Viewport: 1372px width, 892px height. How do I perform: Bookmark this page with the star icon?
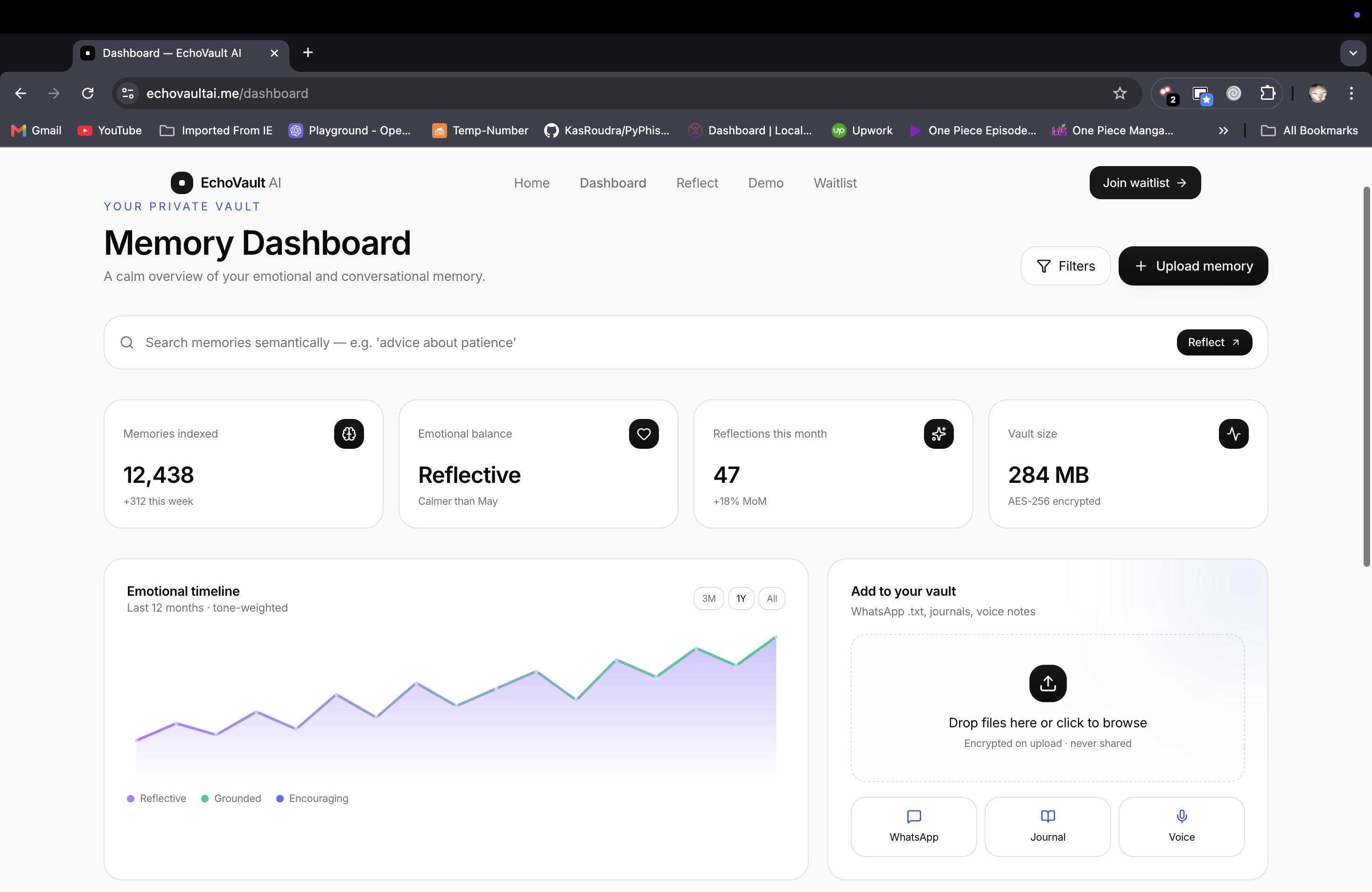[x=1120, y=93]
